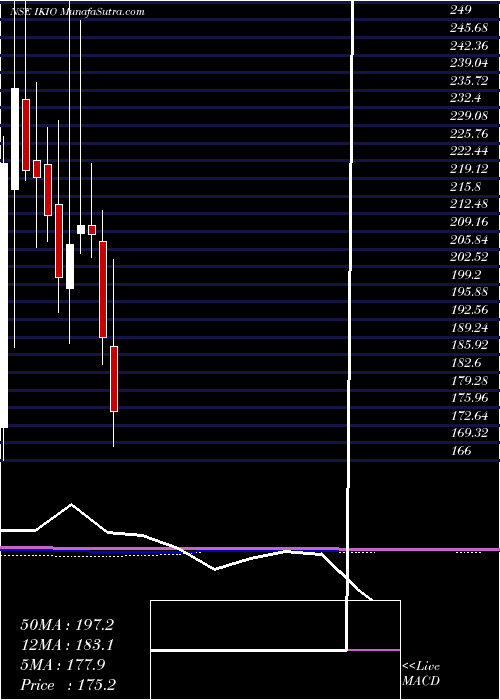
Task: Click the 189.24 price axis label
Action: 469,328
